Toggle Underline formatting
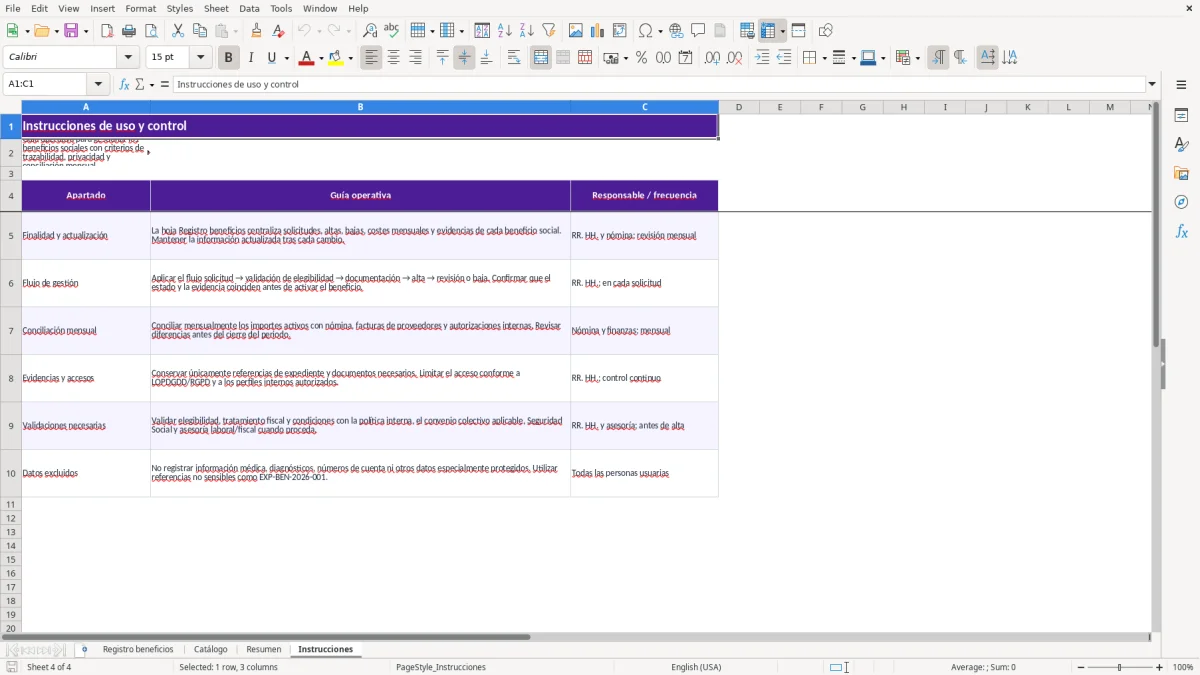Image resolution: width=1200 pixels, height=675 pixels. click(x=272, y=58)
